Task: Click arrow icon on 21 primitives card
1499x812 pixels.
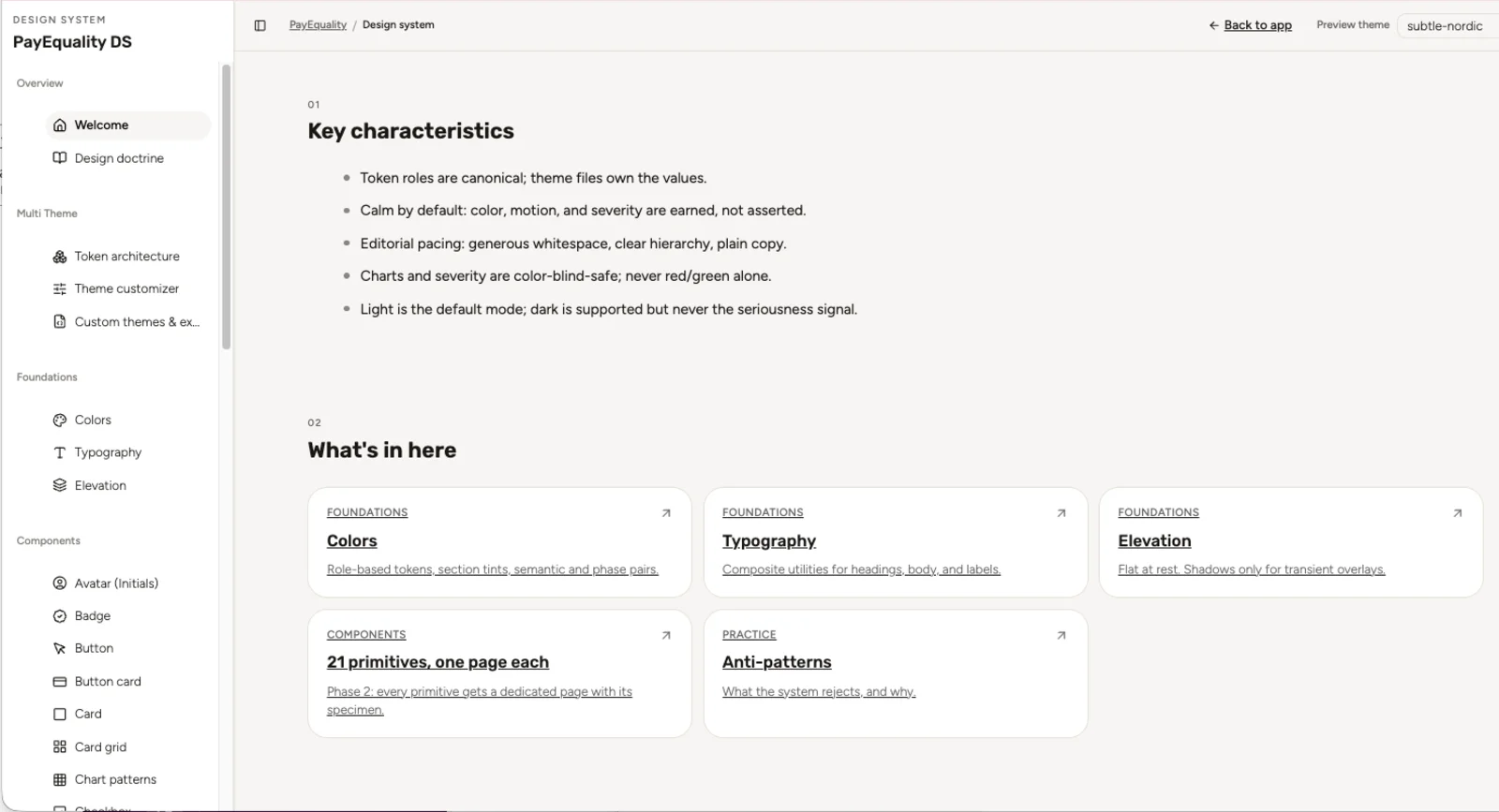Action: (666, 636)
